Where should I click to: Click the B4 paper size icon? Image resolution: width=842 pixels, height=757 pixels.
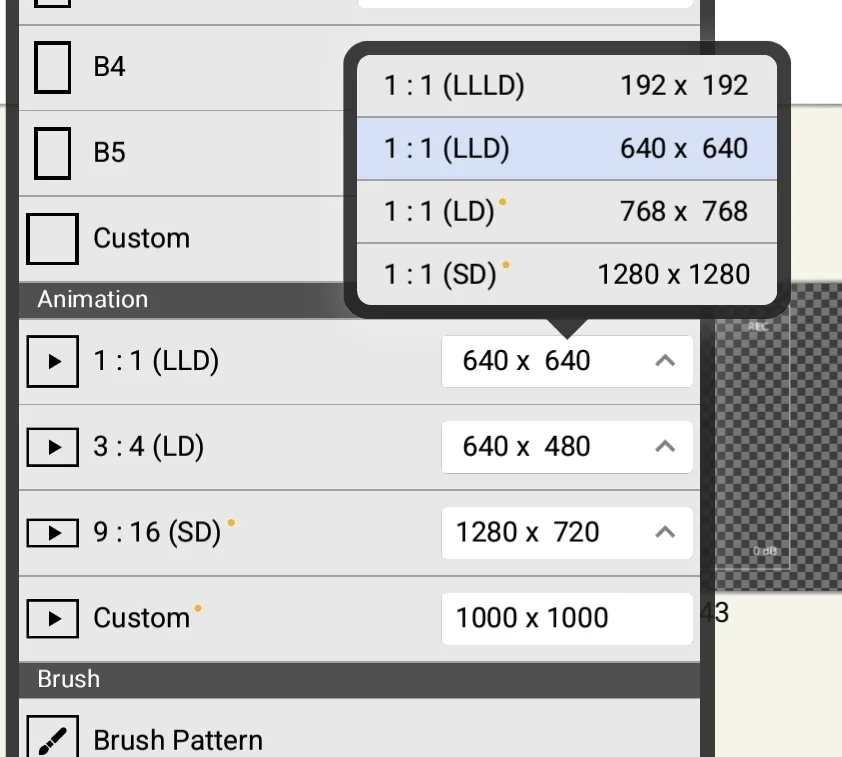52,67
